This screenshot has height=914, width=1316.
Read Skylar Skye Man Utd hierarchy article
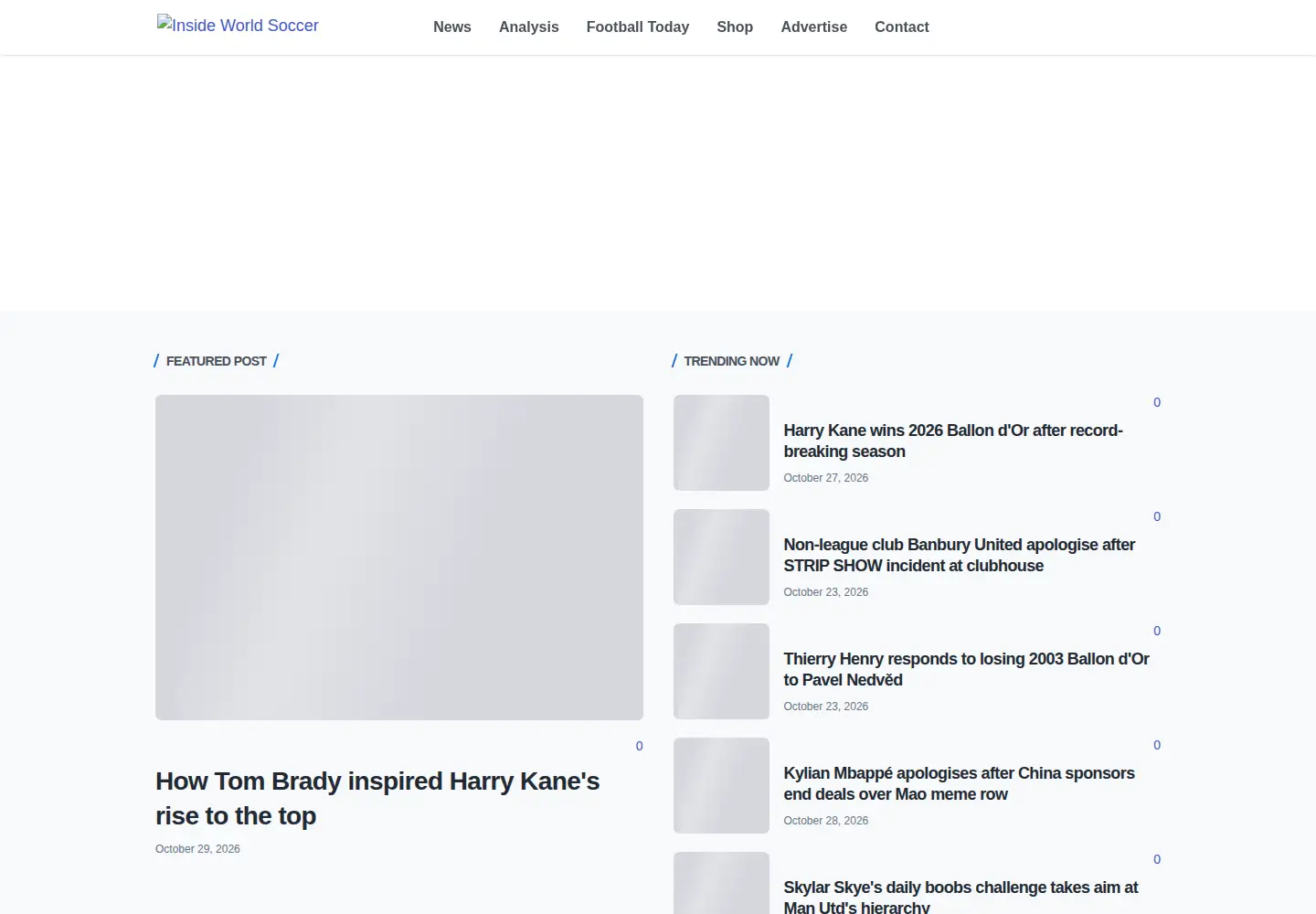[960, 897]
